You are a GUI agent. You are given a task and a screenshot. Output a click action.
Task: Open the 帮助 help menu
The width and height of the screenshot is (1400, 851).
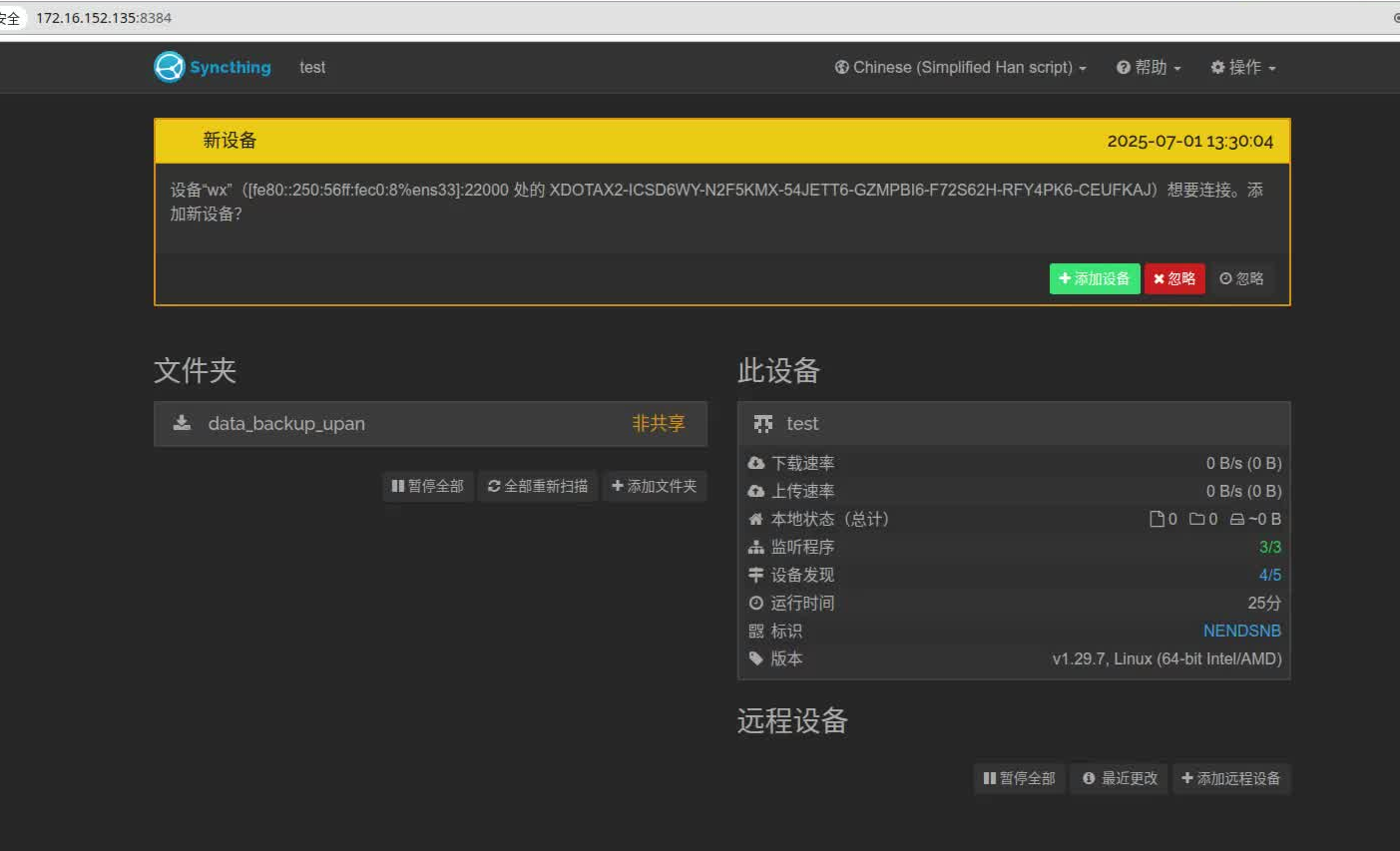pyautogui.click(x=1149, y=67)
